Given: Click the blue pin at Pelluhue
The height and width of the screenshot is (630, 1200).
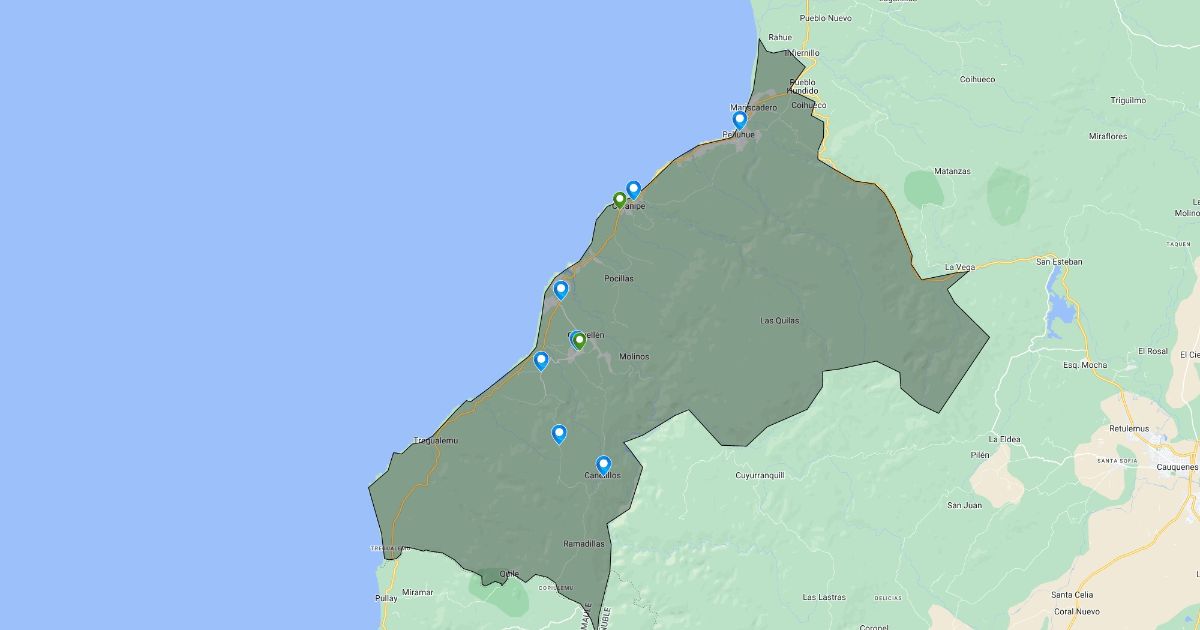Looking at the screenshot, I should [x=740, y=120].
